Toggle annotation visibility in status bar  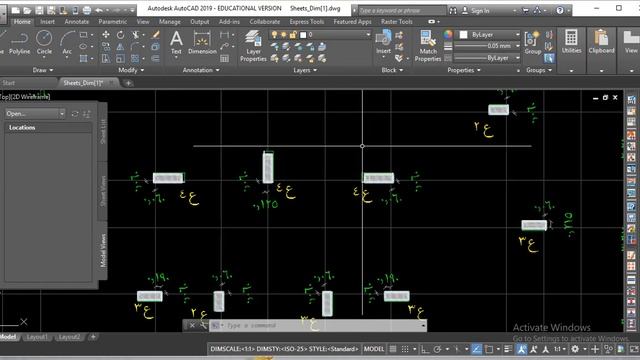tap(522, 349)
